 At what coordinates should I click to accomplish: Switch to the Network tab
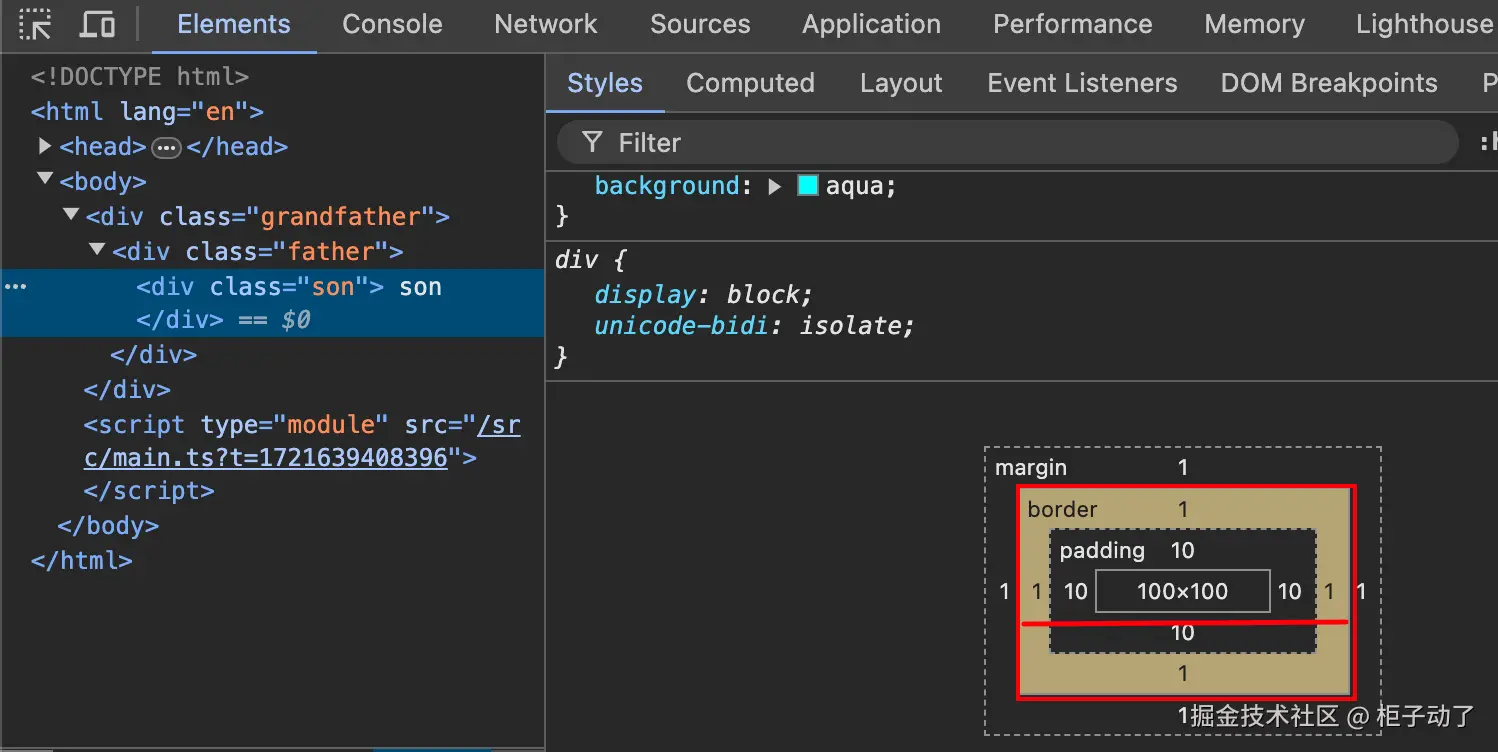tap(545, 24)
